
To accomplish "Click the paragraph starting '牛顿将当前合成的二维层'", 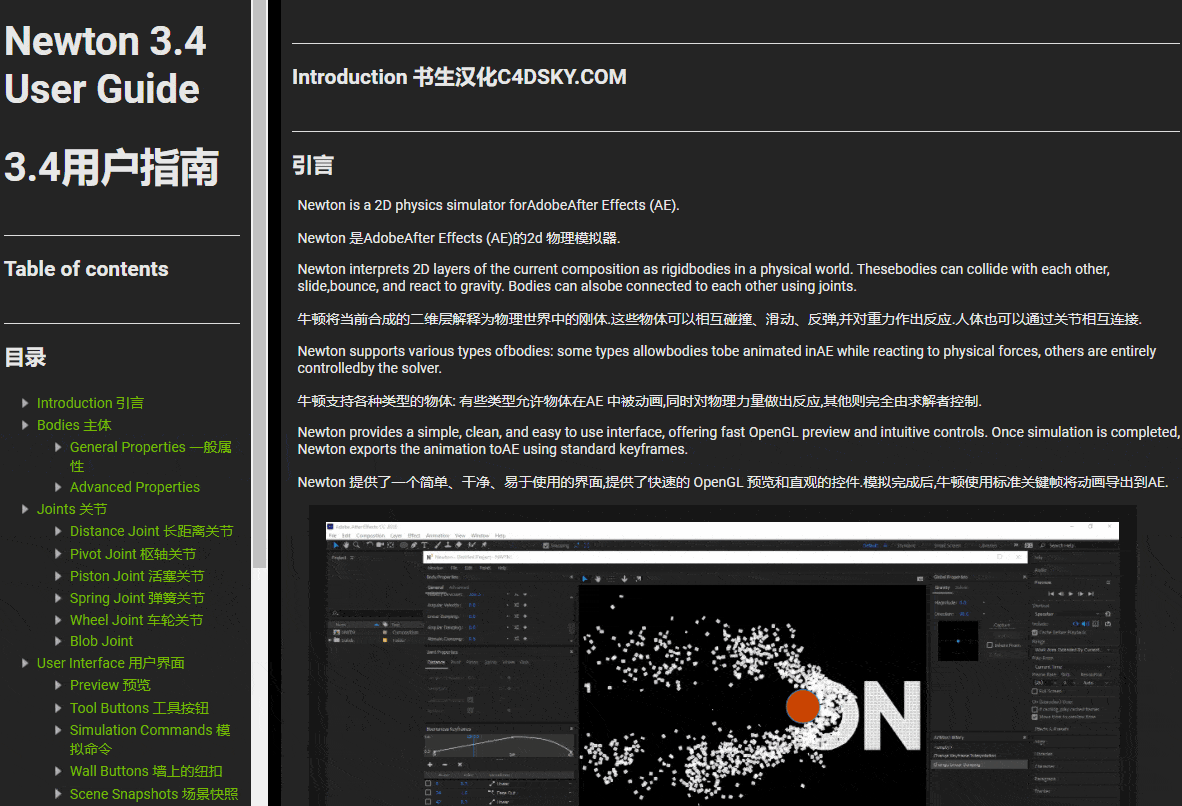I will click(720, 320).
